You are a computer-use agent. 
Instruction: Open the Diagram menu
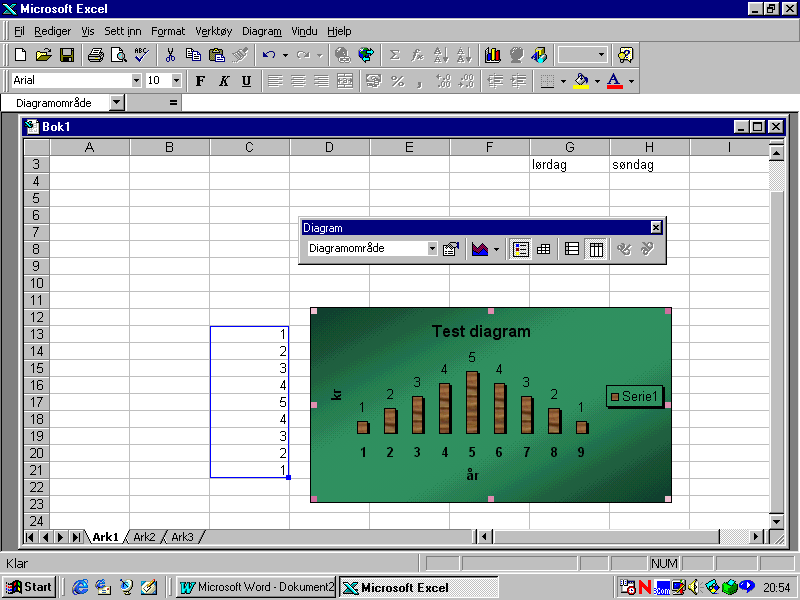pos(262,31)
